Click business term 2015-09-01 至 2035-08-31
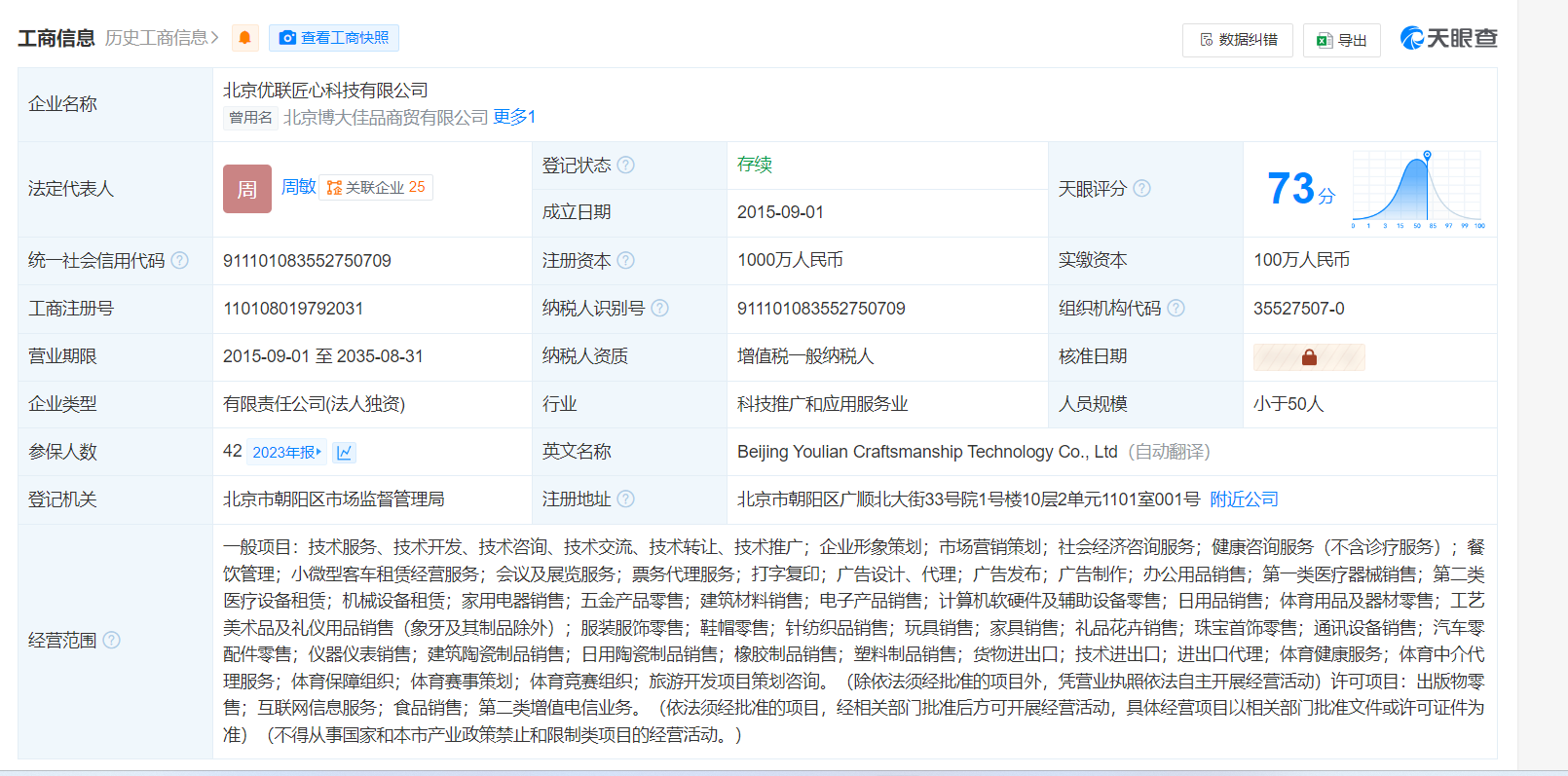This screenshot has height=776, width=1568. (x=323, y=356)
